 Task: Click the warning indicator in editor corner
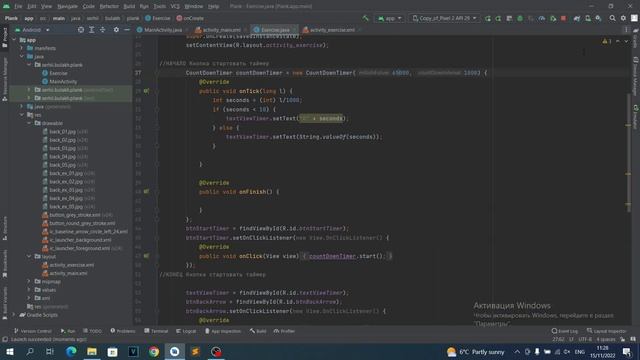click(x=607, y=41)
